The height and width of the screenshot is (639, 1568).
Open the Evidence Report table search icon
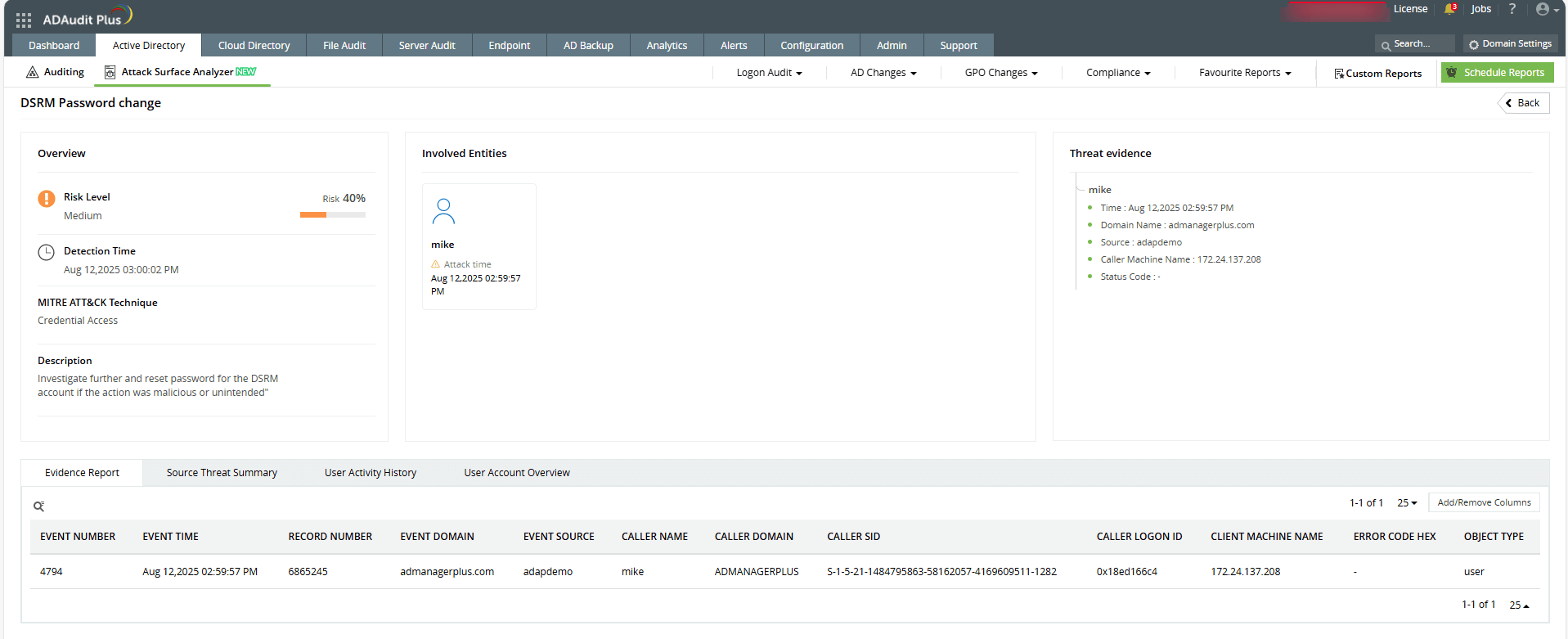click(x=38, y=506)
